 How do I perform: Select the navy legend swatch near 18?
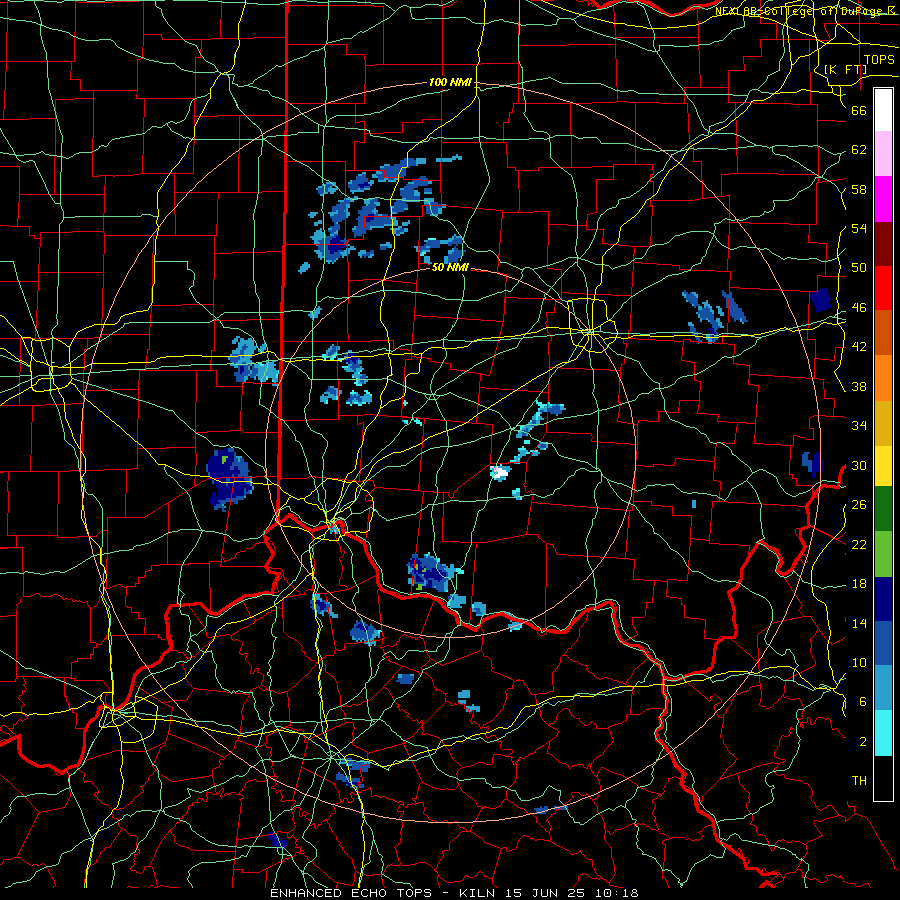883,599
